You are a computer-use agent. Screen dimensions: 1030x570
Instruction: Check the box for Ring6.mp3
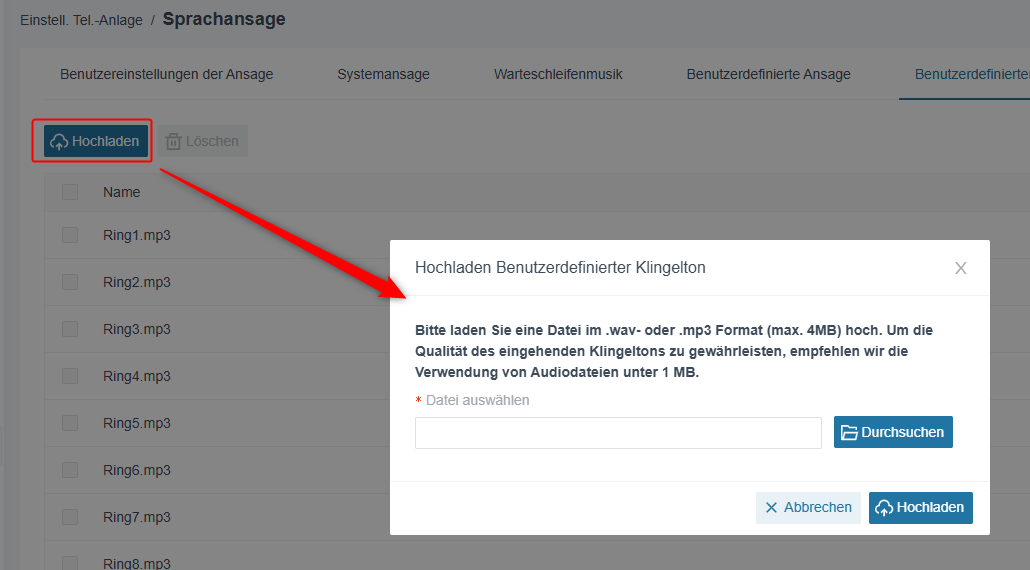70,470
